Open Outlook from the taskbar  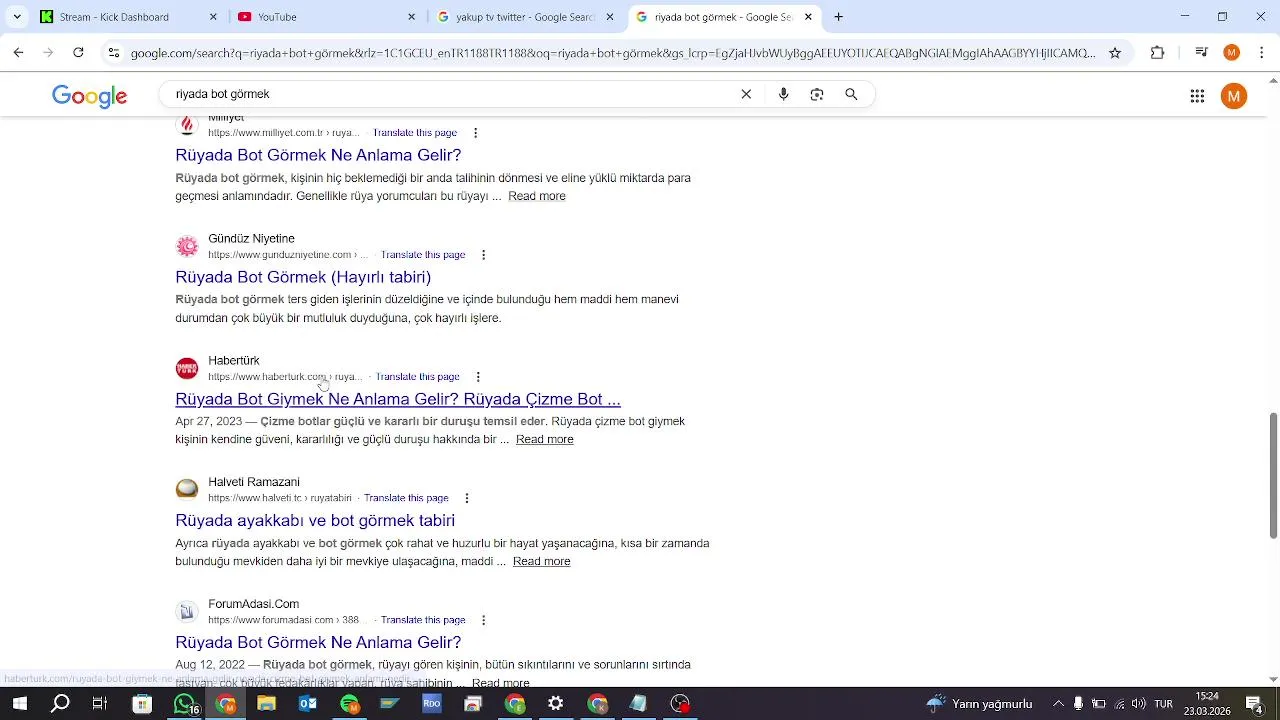[x=308, y=704]
